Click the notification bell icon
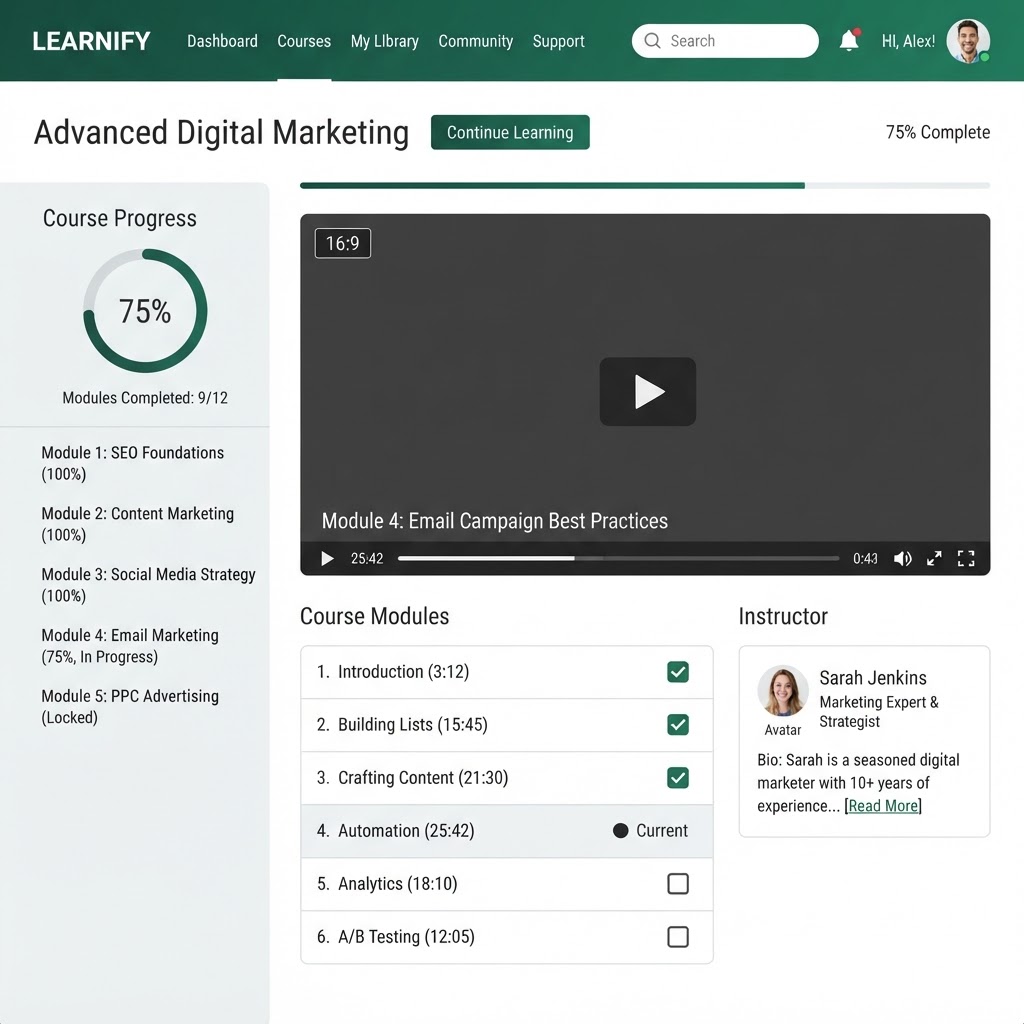The image size is (1024, 1024). [849, 40]
